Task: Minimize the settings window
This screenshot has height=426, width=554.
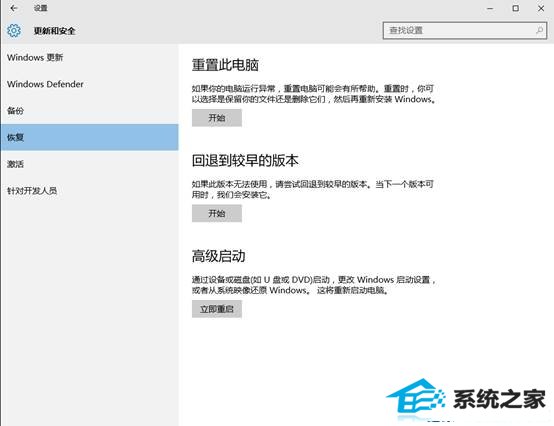Action: pyautogui.click(x=490, y=8)
